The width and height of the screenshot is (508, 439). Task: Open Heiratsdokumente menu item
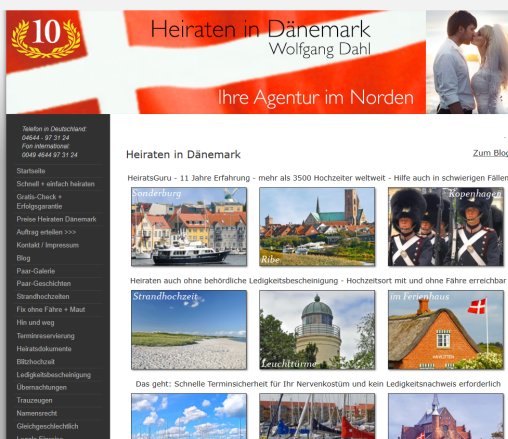pos(44,349)
